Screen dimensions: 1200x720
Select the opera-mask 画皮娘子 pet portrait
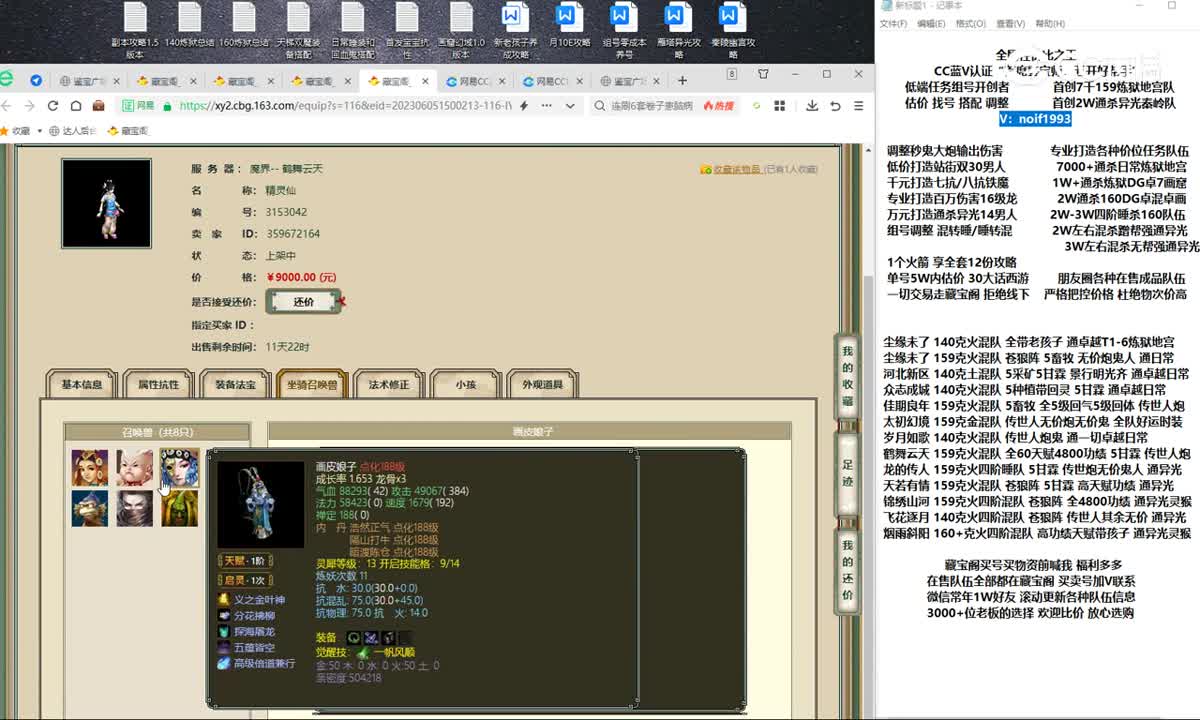[x=179, y=467]
